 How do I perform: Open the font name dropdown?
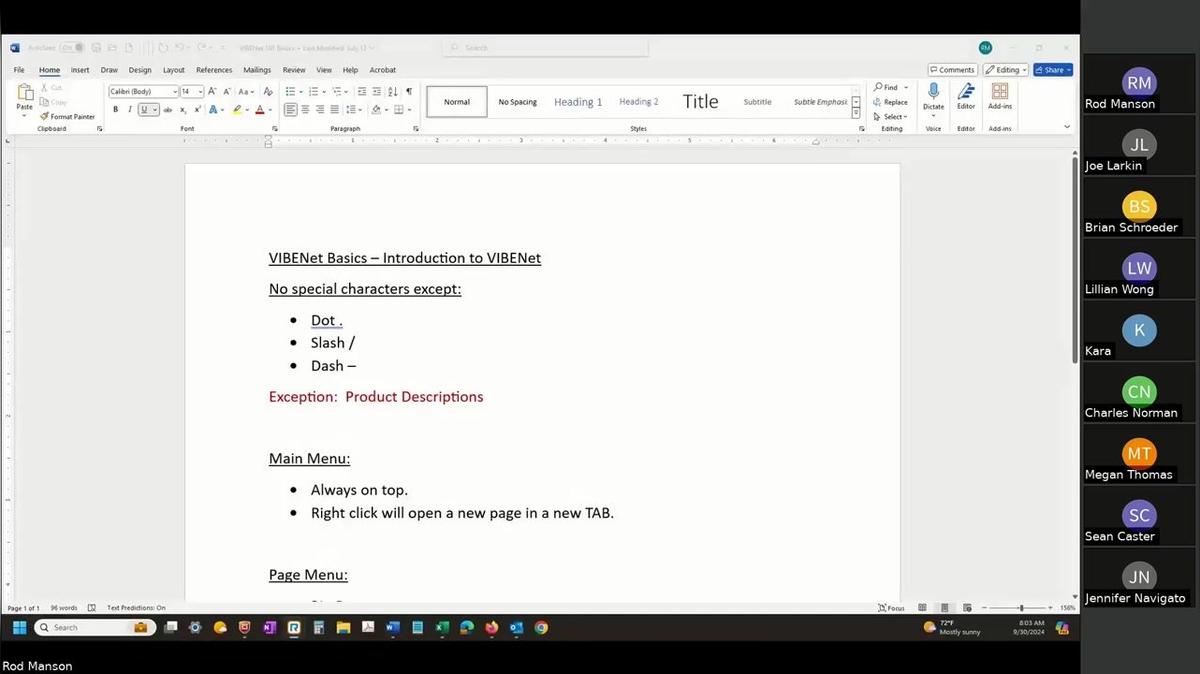tap(175, 91)
